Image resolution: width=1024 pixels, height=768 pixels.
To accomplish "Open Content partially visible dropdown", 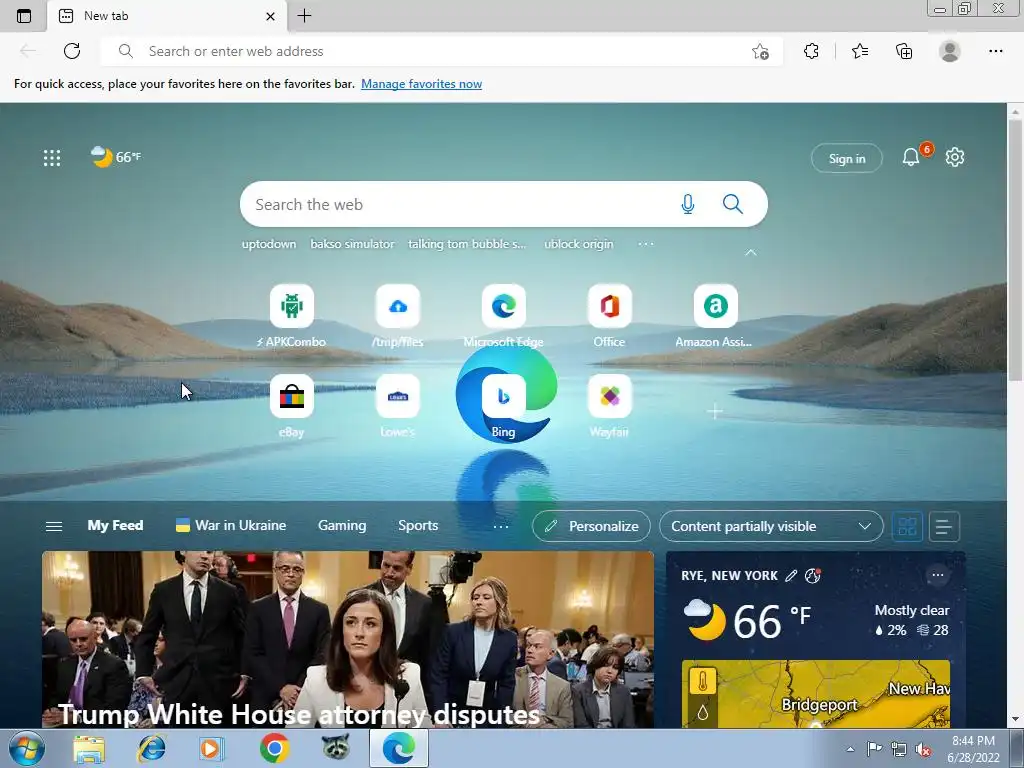I will point(771,526).
